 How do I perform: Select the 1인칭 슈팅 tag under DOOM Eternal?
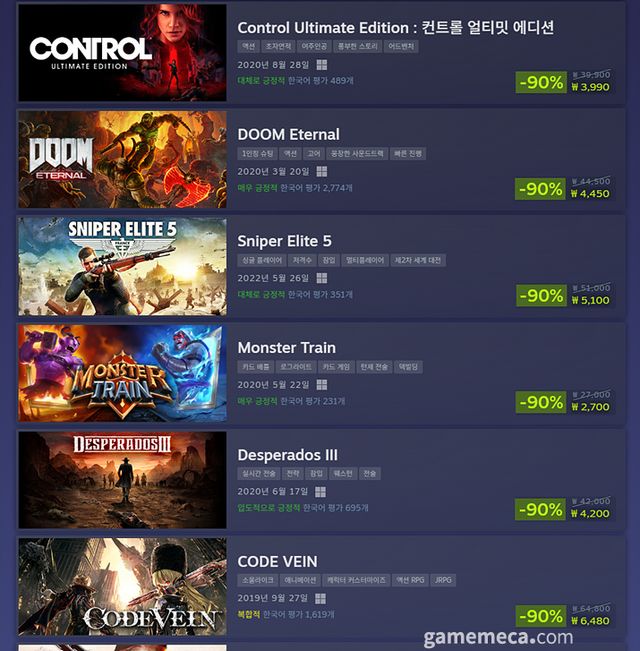pyautogui.click(x=257, y=154)
